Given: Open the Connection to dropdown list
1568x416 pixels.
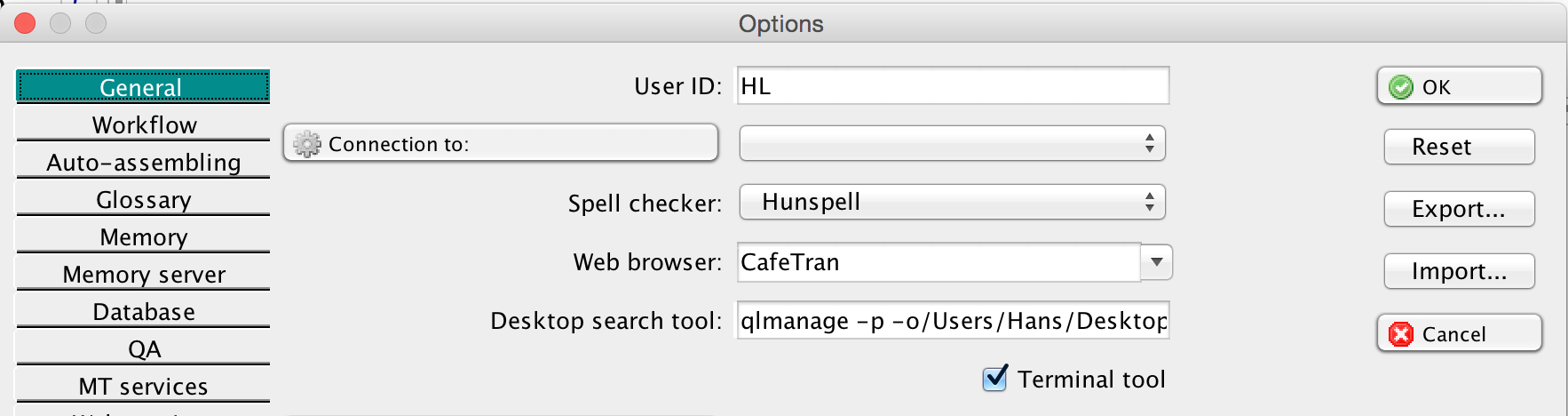Looking at the screenshot, I should [x=952, y=143].
